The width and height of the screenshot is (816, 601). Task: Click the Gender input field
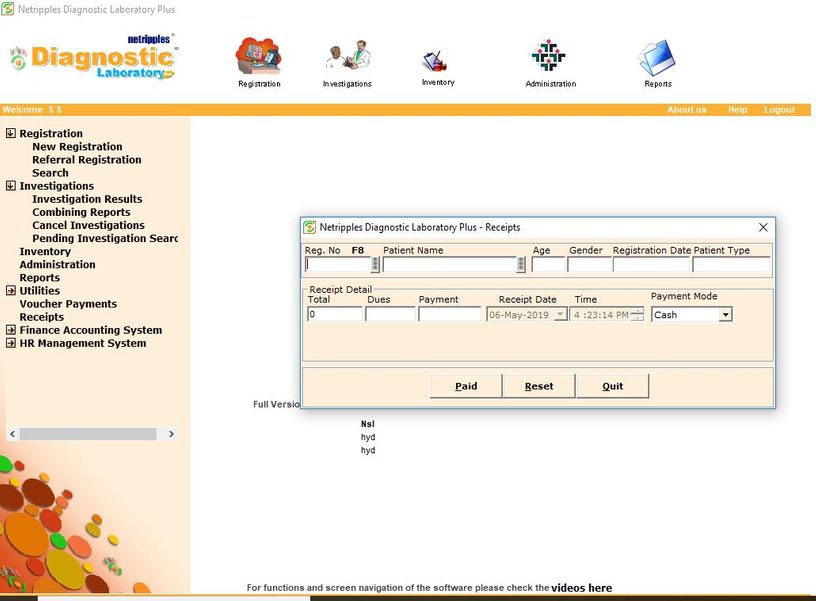(589, 264)
